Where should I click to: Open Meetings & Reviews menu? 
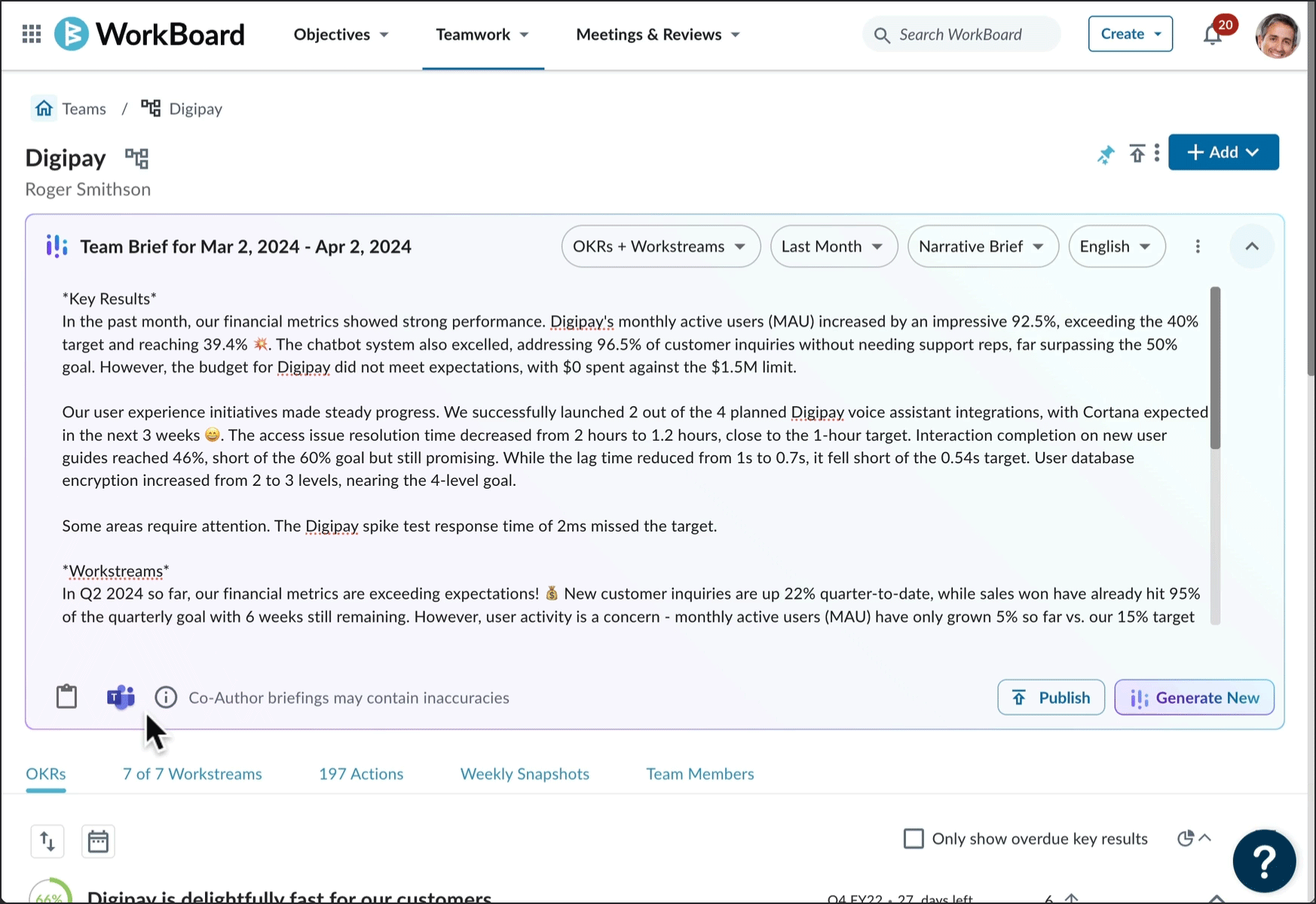click(x=658, y=35)
